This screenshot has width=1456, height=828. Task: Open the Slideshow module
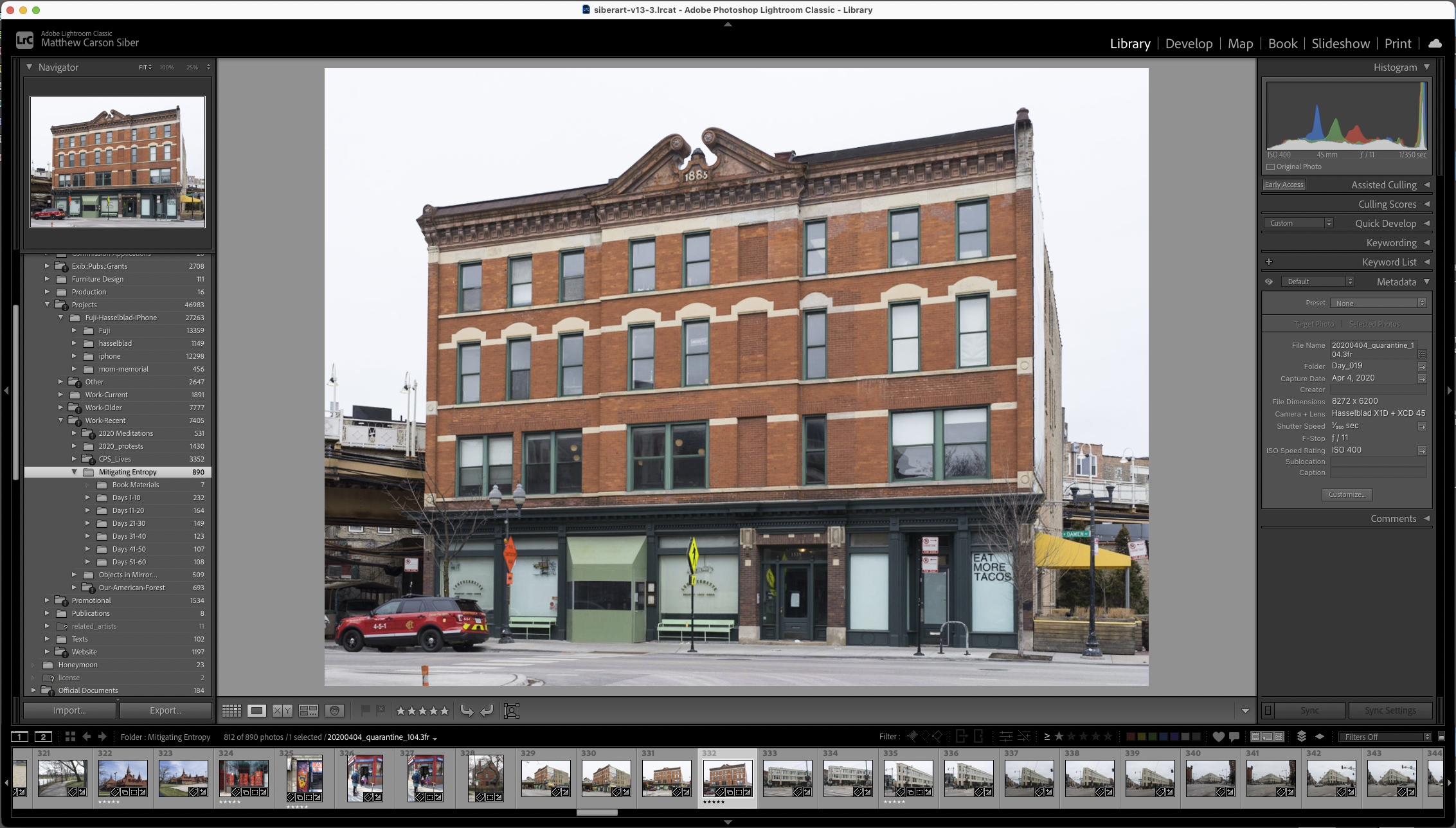(1340, 43)
